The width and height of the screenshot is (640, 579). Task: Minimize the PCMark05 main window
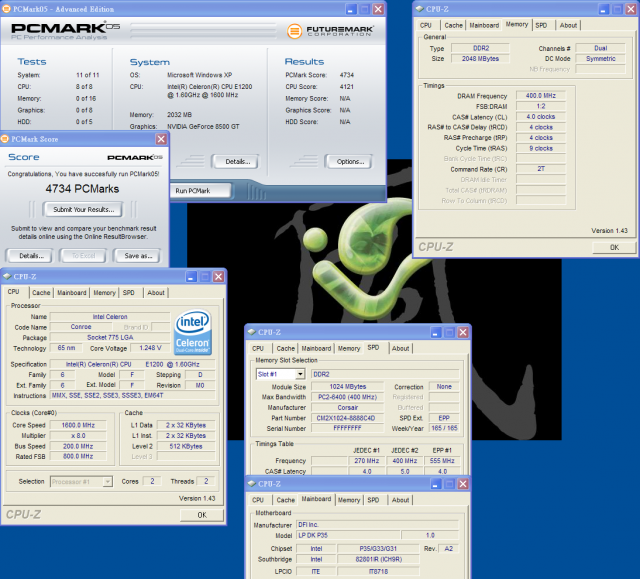[351, 9]
